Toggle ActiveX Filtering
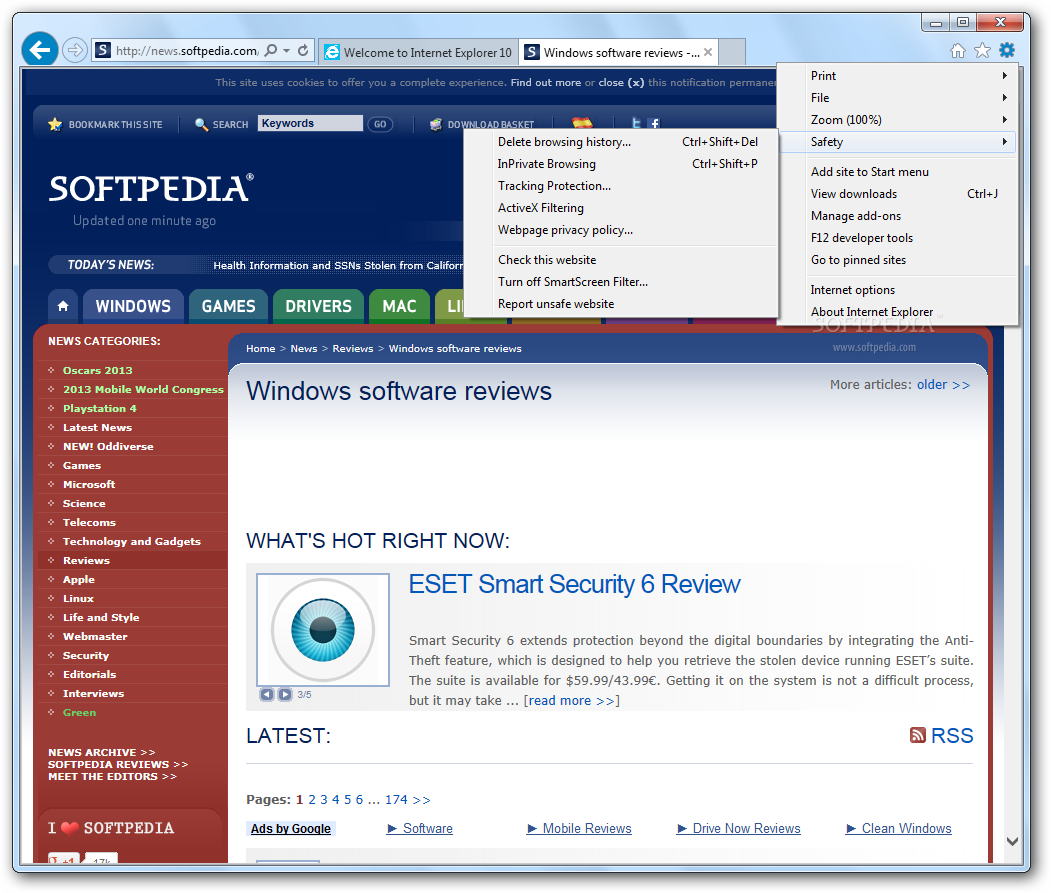Viewport: 1051px width, 893px height. pyautogui.click(x=621, y=209)
